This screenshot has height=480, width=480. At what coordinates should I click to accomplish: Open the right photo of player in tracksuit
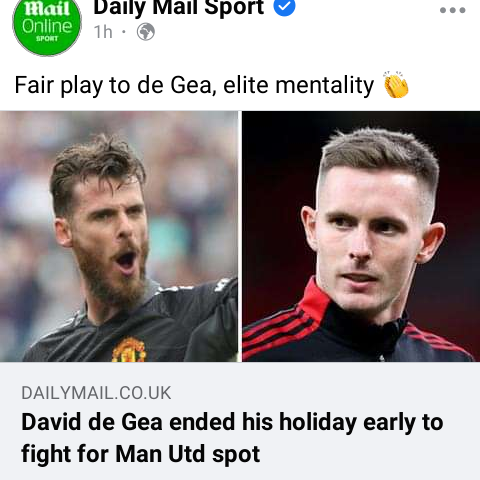click(361, 236)
